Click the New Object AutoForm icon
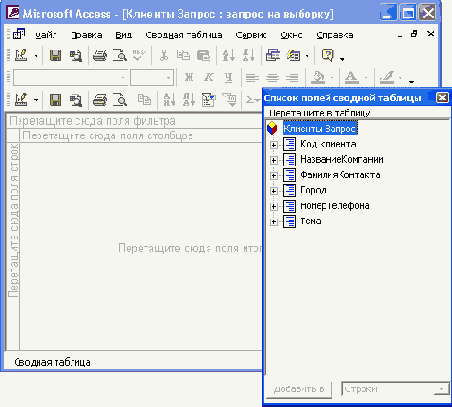Viewport: 452px width, 407px height. click(x=293, y=55)
